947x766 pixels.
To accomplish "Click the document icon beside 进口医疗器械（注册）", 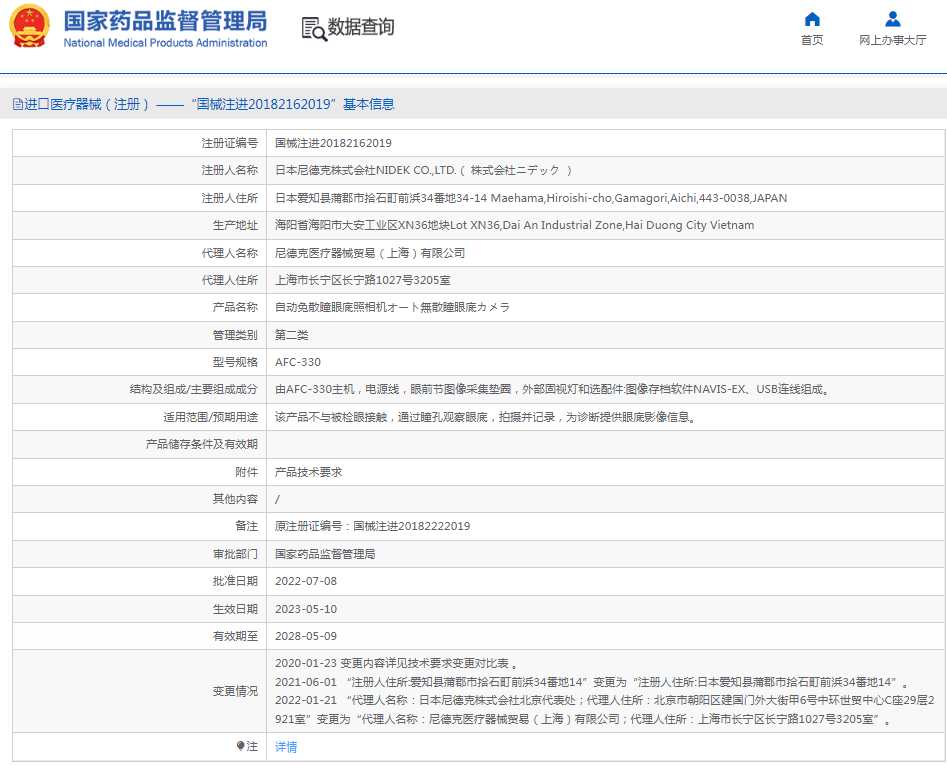I will (16, 103).
